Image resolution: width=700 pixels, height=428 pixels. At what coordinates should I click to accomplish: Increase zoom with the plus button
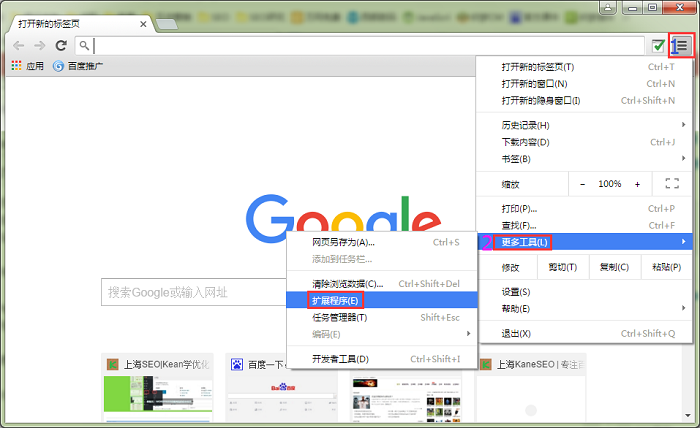[x=637, y=184]
